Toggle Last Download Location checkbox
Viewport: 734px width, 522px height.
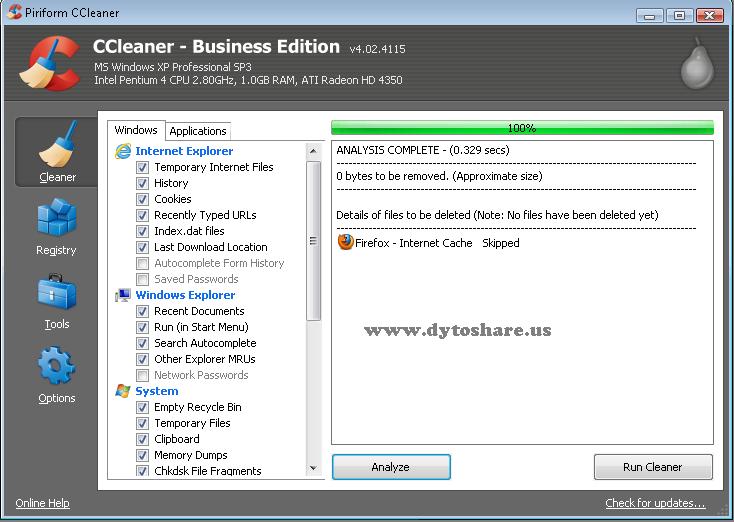142,247
